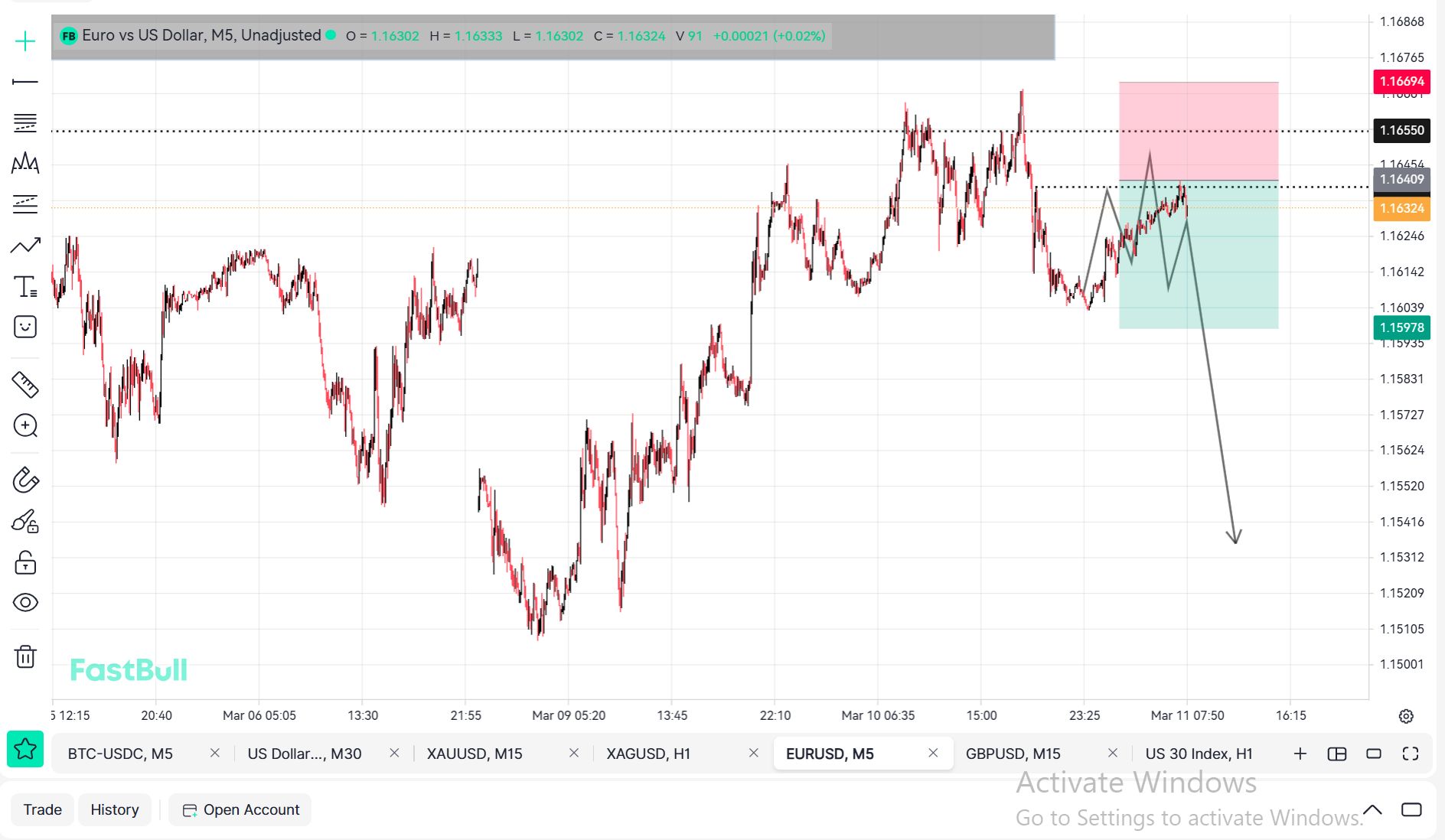Open the emoji sticker tool

(25, 327)
